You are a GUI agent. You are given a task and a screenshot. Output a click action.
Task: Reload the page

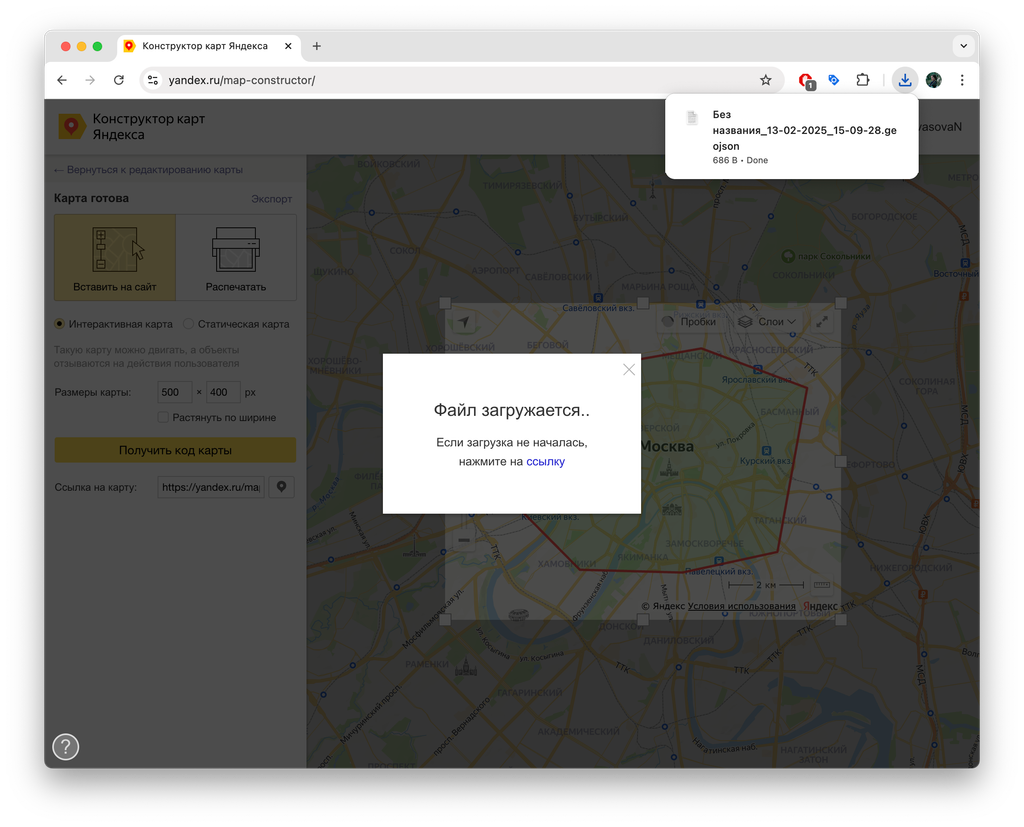pyautogui.click(x=118, y=80)
